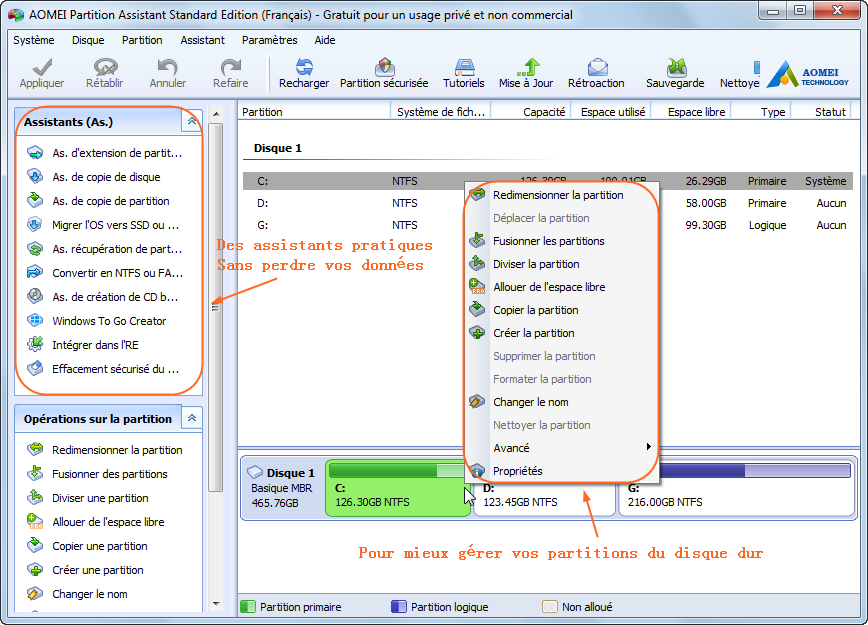Screen dimensions: 868x625
Task: Click Intégrer dans l'RE
Action: point(82,345)
